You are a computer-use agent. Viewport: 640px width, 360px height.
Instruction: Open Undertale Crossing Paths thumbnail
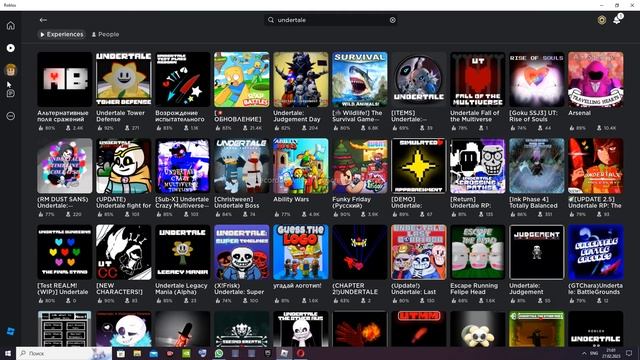(478, 166)
